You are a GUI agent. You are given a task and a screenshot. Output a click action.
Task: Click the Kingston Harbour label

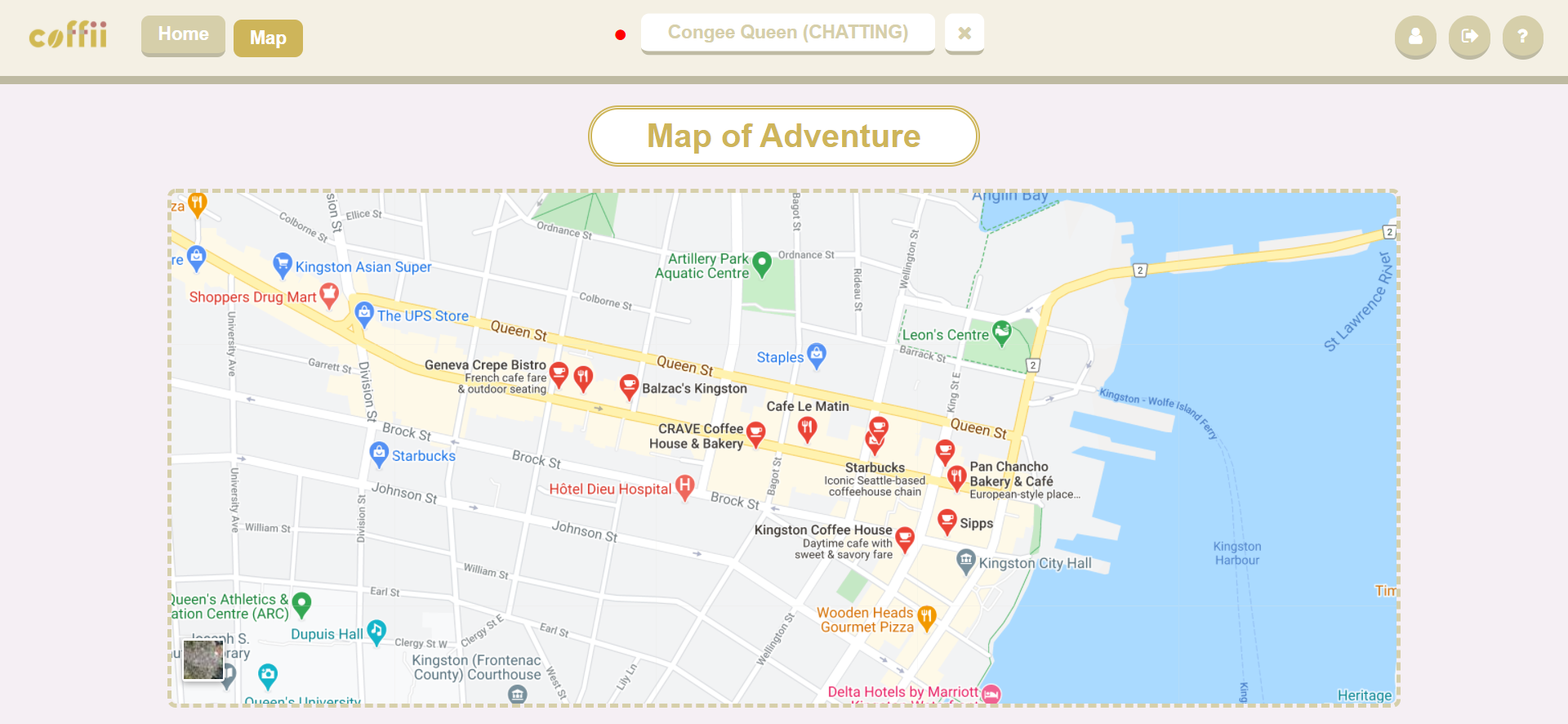(x=1236, y=553)
